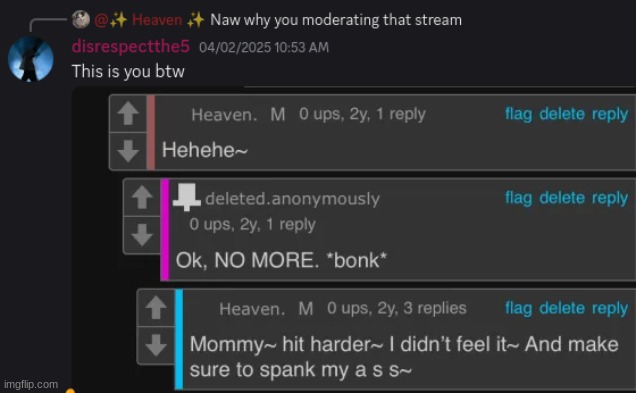Image resolution: width=636 pixels, height=393 pixels.
Task: Click the small avatar in the reply preview
Action: coord(81,19)
